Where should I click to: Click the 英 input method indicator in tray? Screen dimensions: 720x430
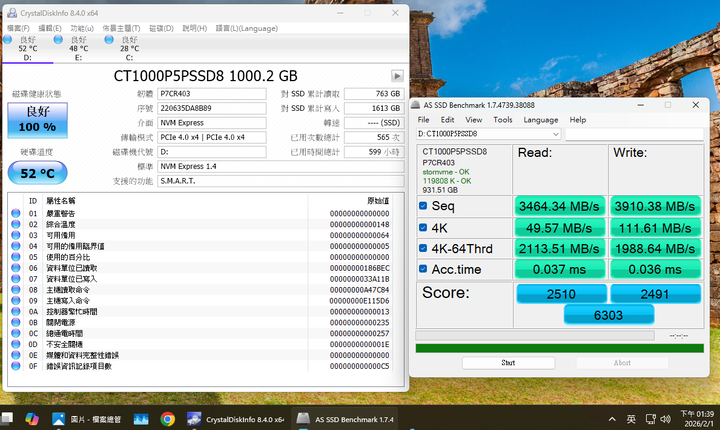tap(631, 419)
